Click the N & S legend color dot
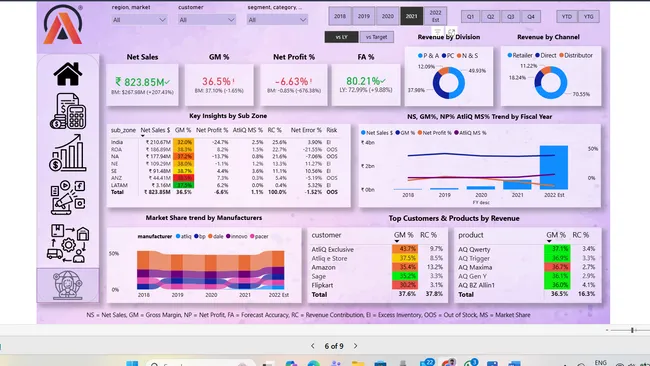The width and height of the screenshot is (650, 366). coord(459,56)
